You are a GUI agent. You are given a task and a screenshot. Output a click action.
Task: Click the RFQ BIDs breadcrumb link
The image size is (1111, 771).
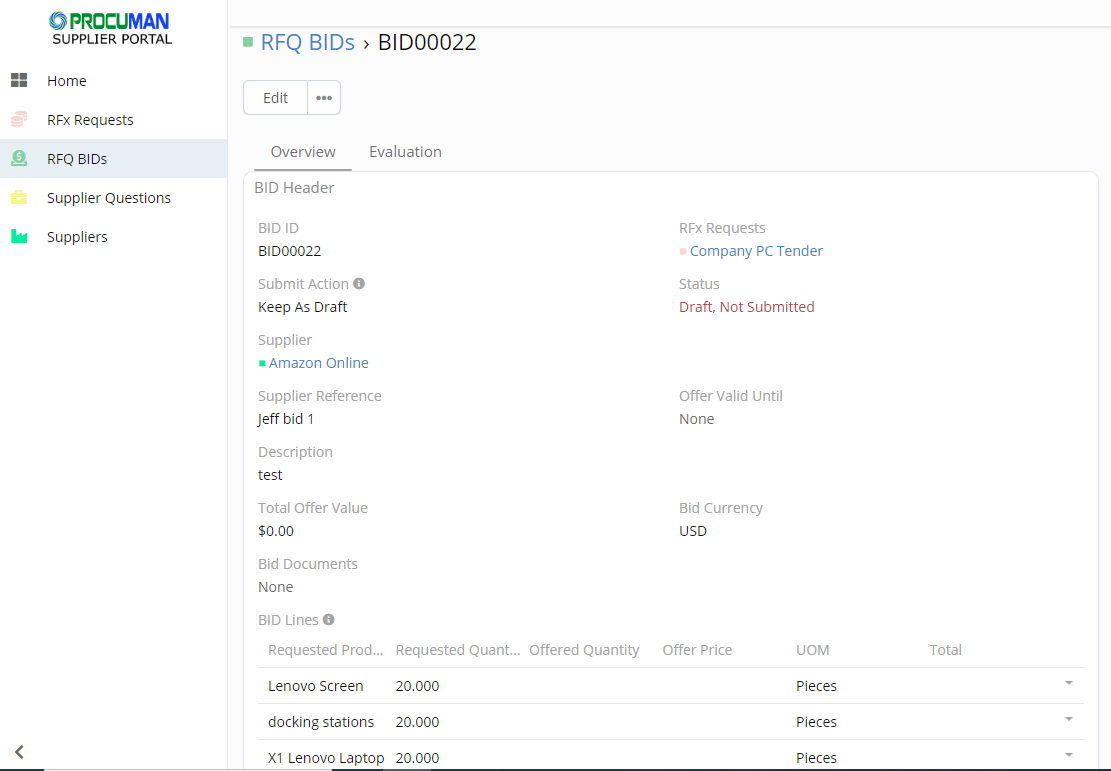(x=308, y=42)
